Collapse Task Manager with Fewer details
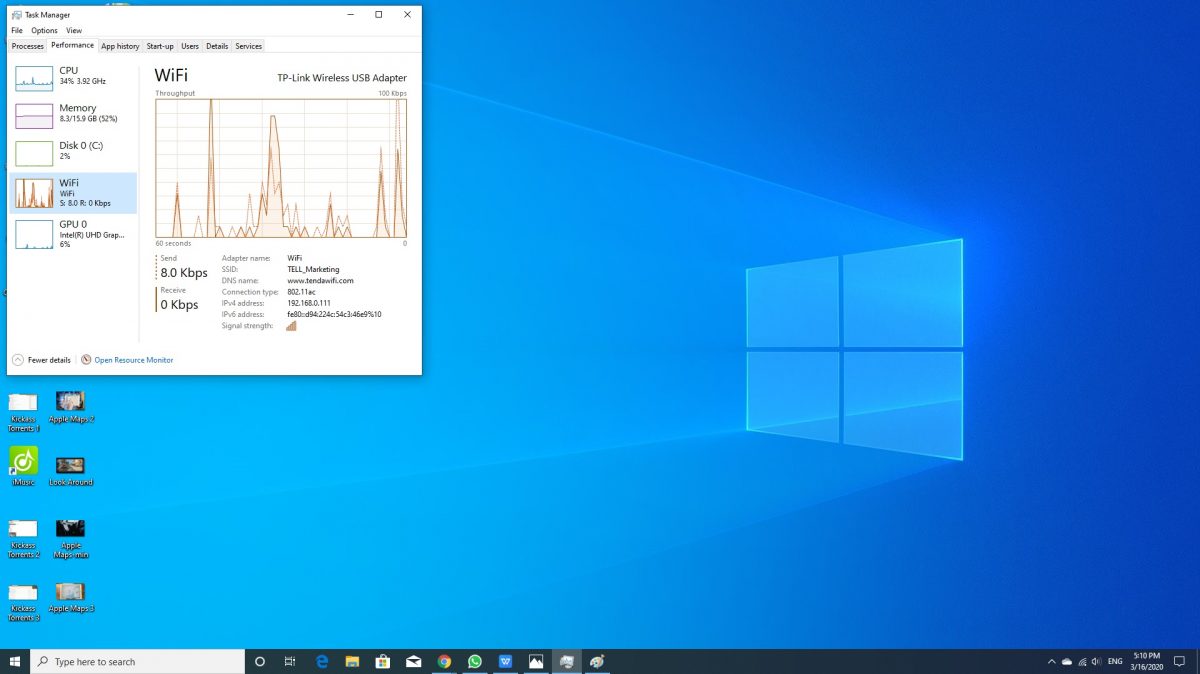The height and width of the screenshot is (674, 1200). coord(48,360)
